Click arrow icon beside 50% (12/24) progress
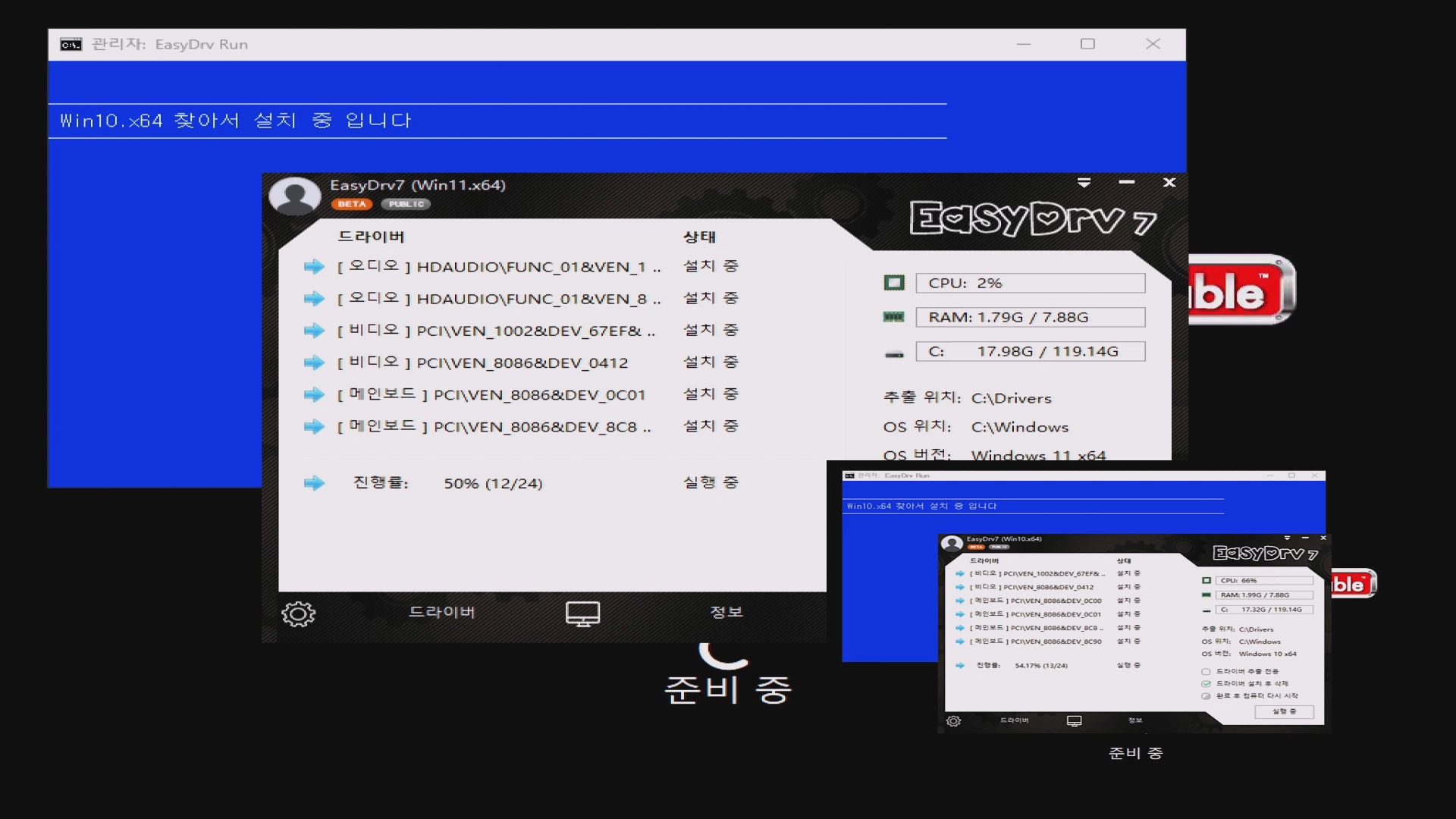Viewport: 1456px width, 819px height. (314, 483)
